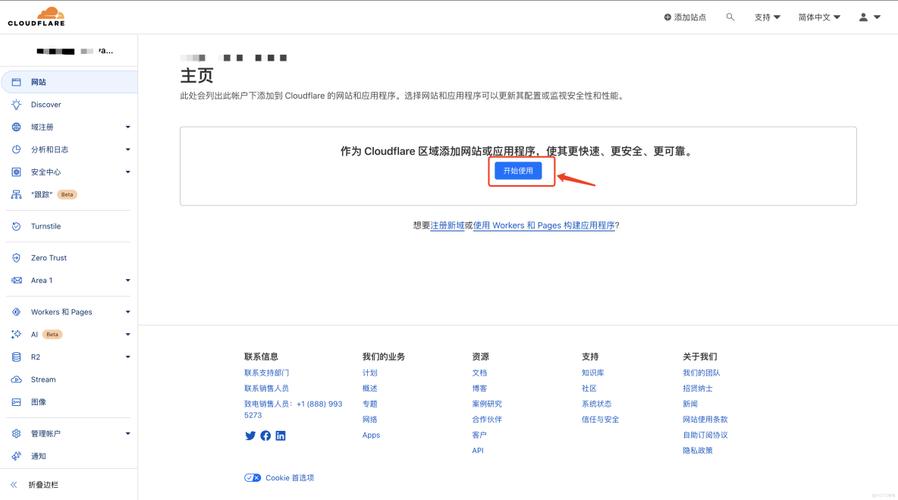Screen dimensions: 898x500
Task: Open the Stream sidebar item
Action: 69,379
